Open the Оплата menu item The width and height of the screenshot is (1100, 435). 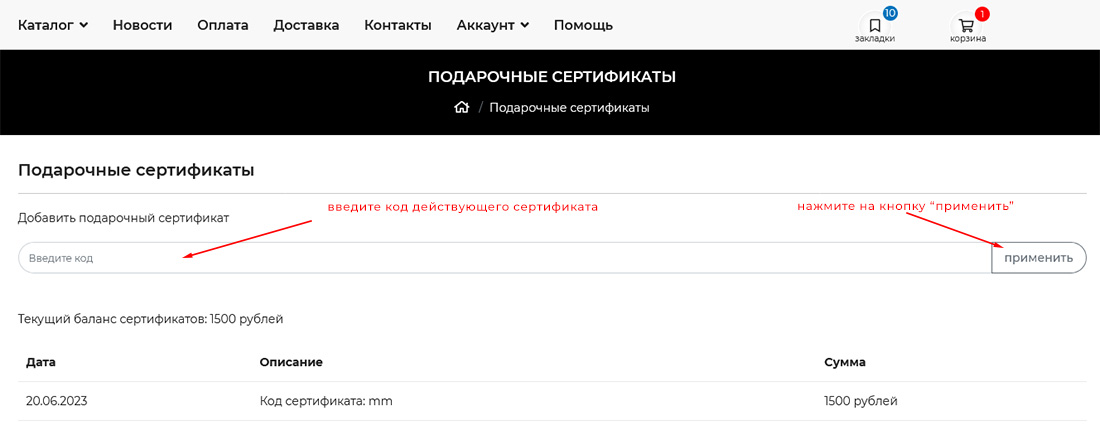point(223,25)
